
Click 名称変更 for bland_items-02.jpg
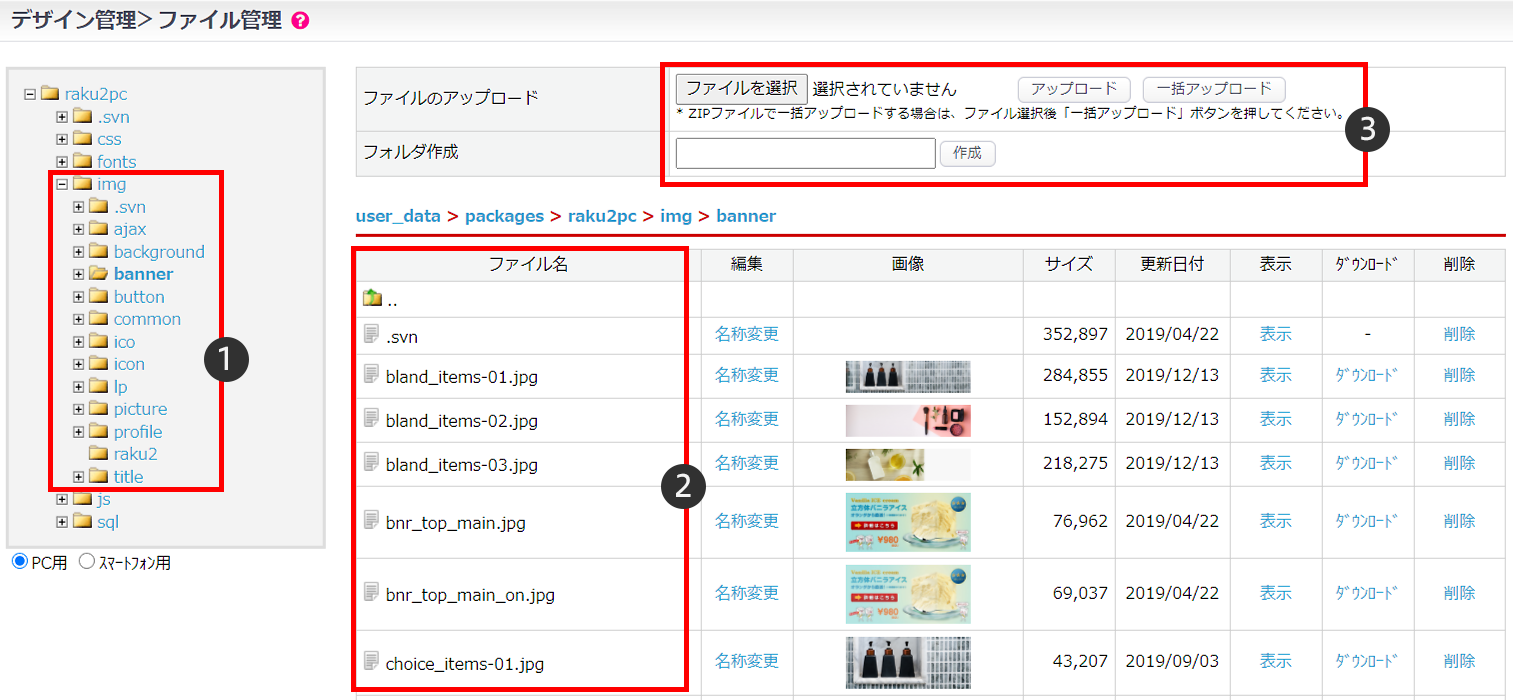(x=746, y=419)
